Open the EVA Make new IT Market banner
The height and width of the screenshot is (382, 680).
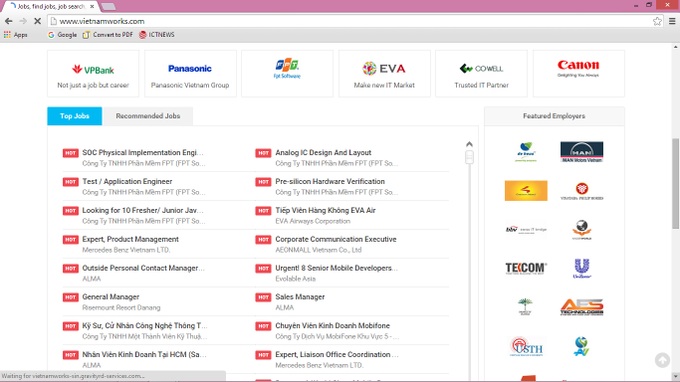(384, 74)
